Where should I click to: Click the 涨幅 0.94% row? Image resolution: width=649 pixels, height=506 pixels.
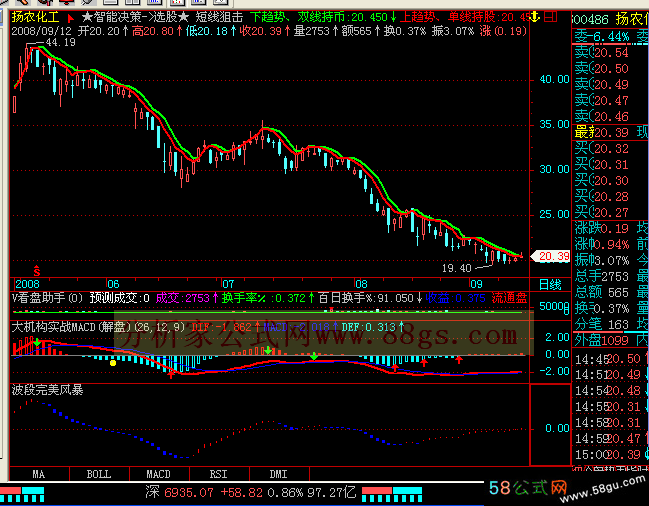pyautogui.click(x=602, y=245)
